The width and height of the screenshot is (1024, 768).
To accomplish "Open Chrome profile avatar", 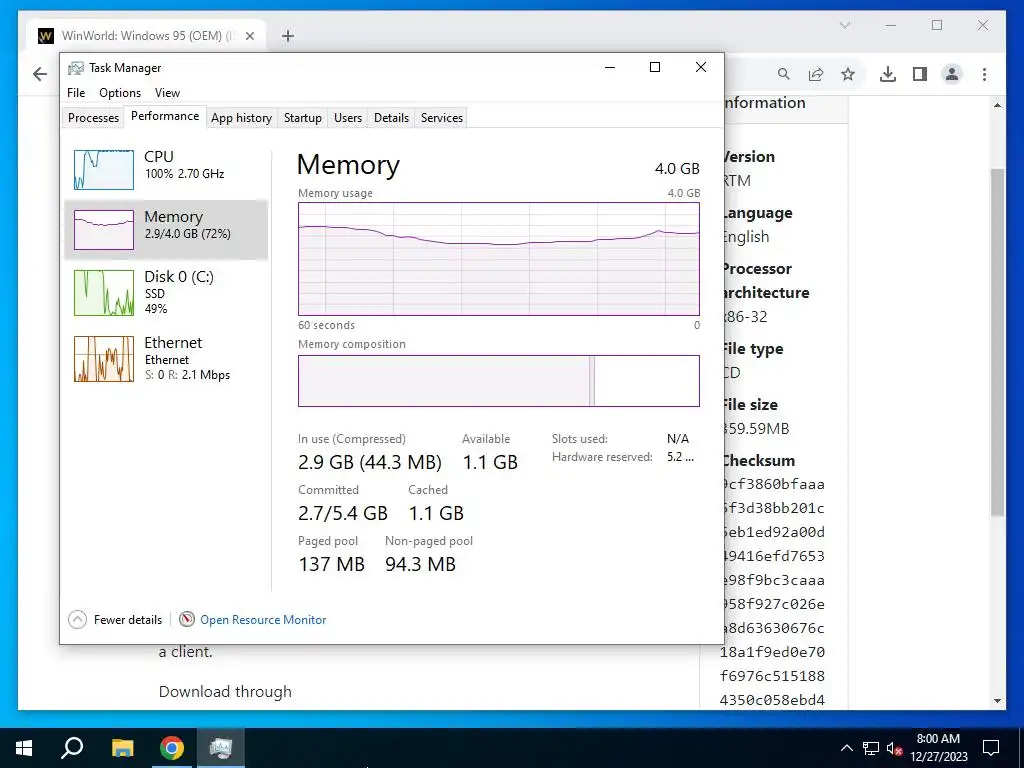I will [952, 74].
